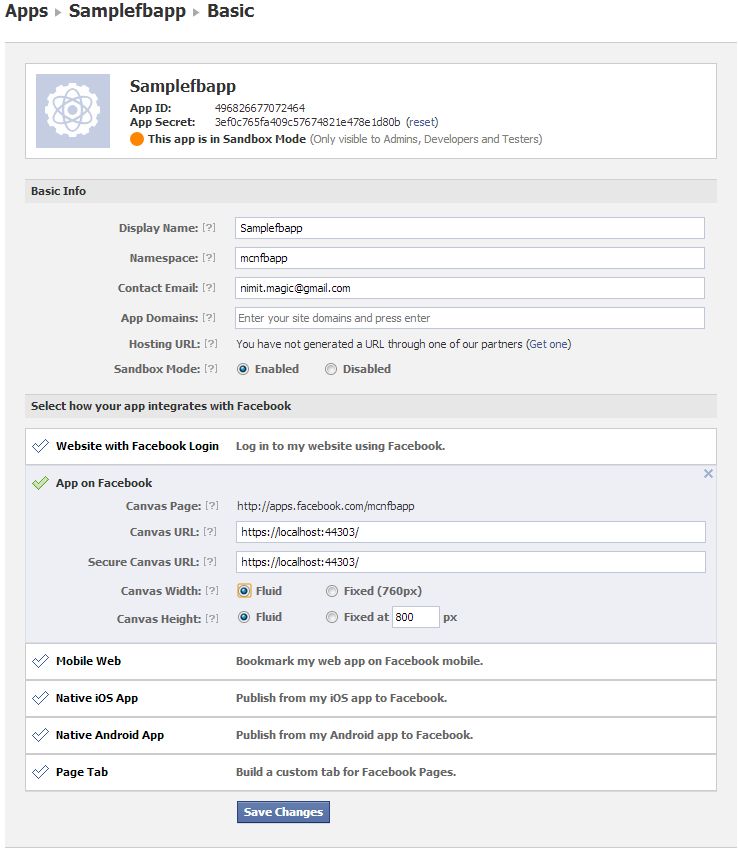Click the checkmark icon next to Page Tab
Image resolution: width=739 pixels, height=853 pixels.
(x=40, y=772)
